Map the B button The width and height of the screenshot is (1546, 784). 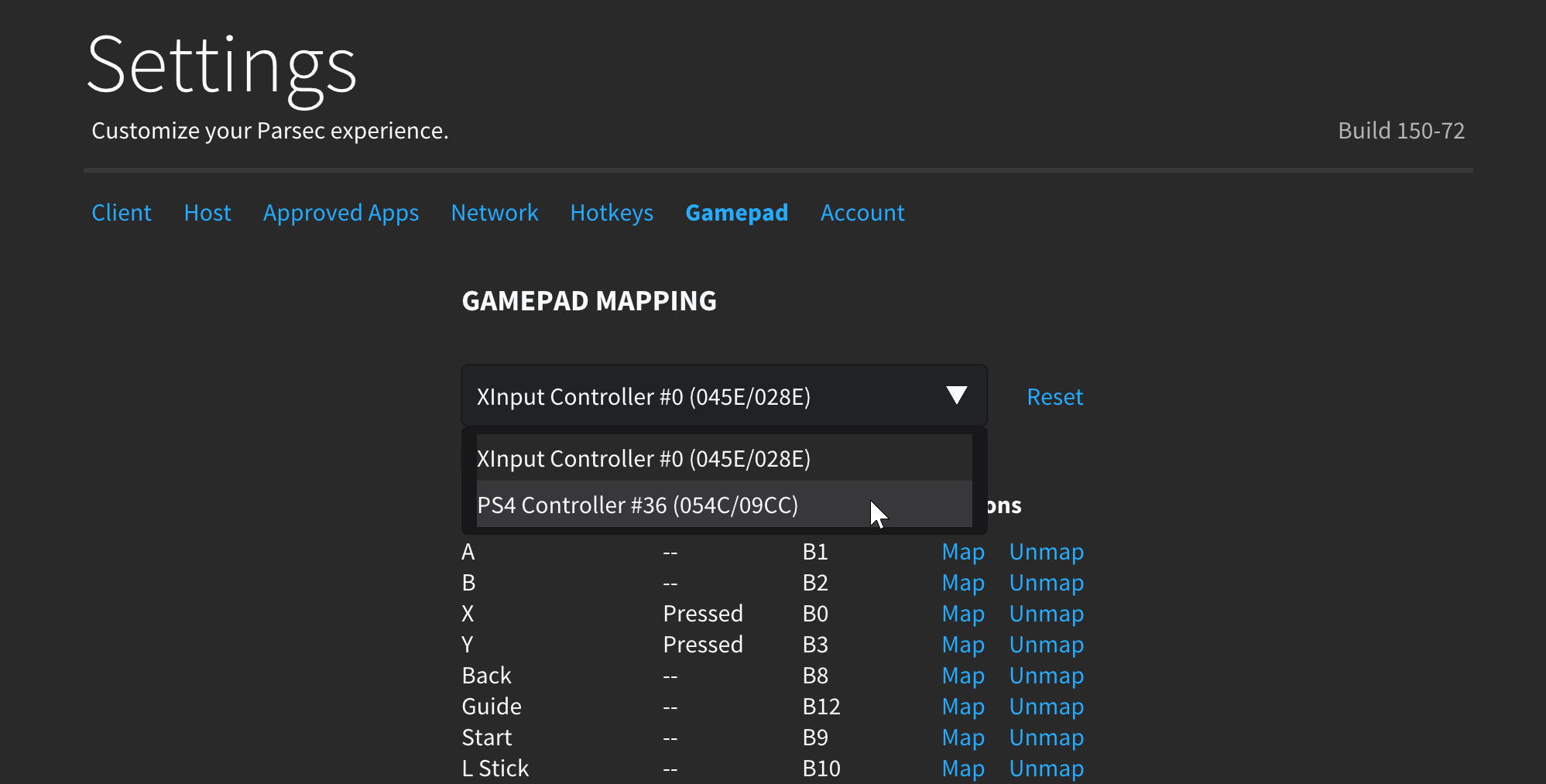click(x=963, y=583)
